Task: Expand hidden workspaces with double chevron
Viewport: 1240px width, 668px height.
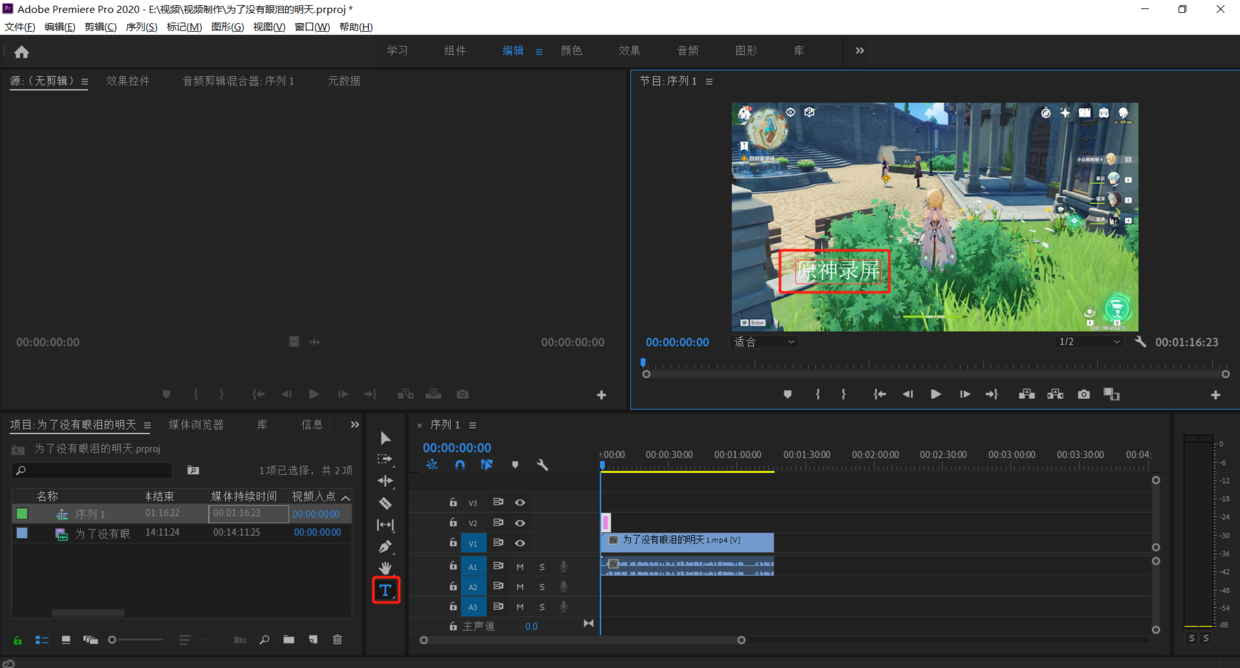Action: coord(860,51)
